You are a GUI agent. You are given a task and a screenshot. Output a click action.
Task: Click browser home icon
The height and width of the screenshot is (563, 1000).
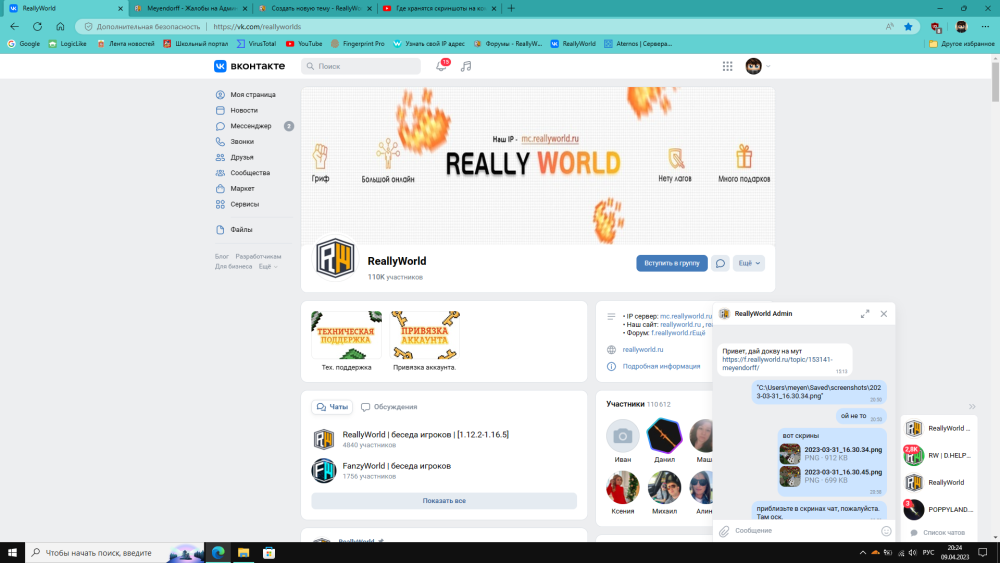60,26
